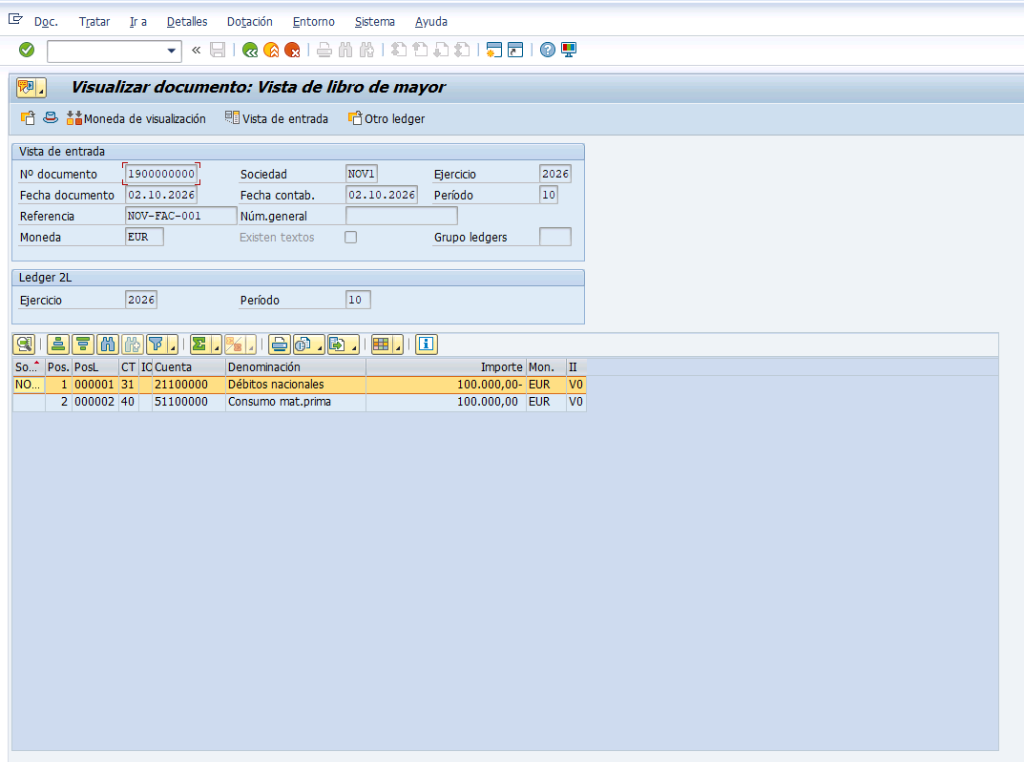Click the blue information icon in table toolbar
Image resolution: width=1024 pixels, height=762 pixels.
coord(426,344)
